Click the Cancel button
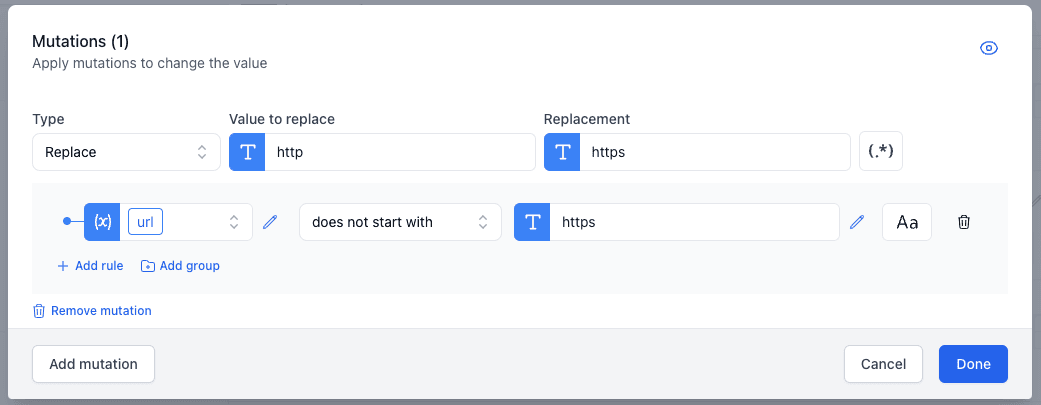This screenshot has width=1041, height=405. point(883,364)
